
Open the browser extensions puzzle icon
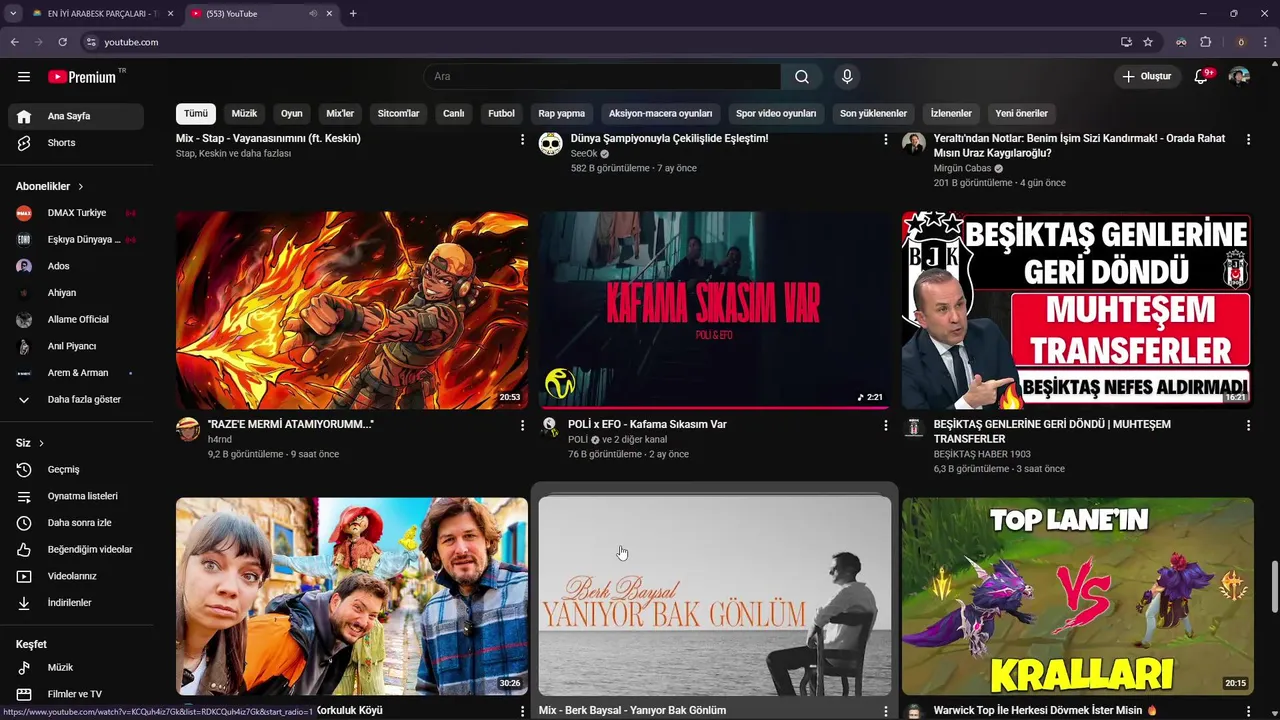[x=1205, y=42]
